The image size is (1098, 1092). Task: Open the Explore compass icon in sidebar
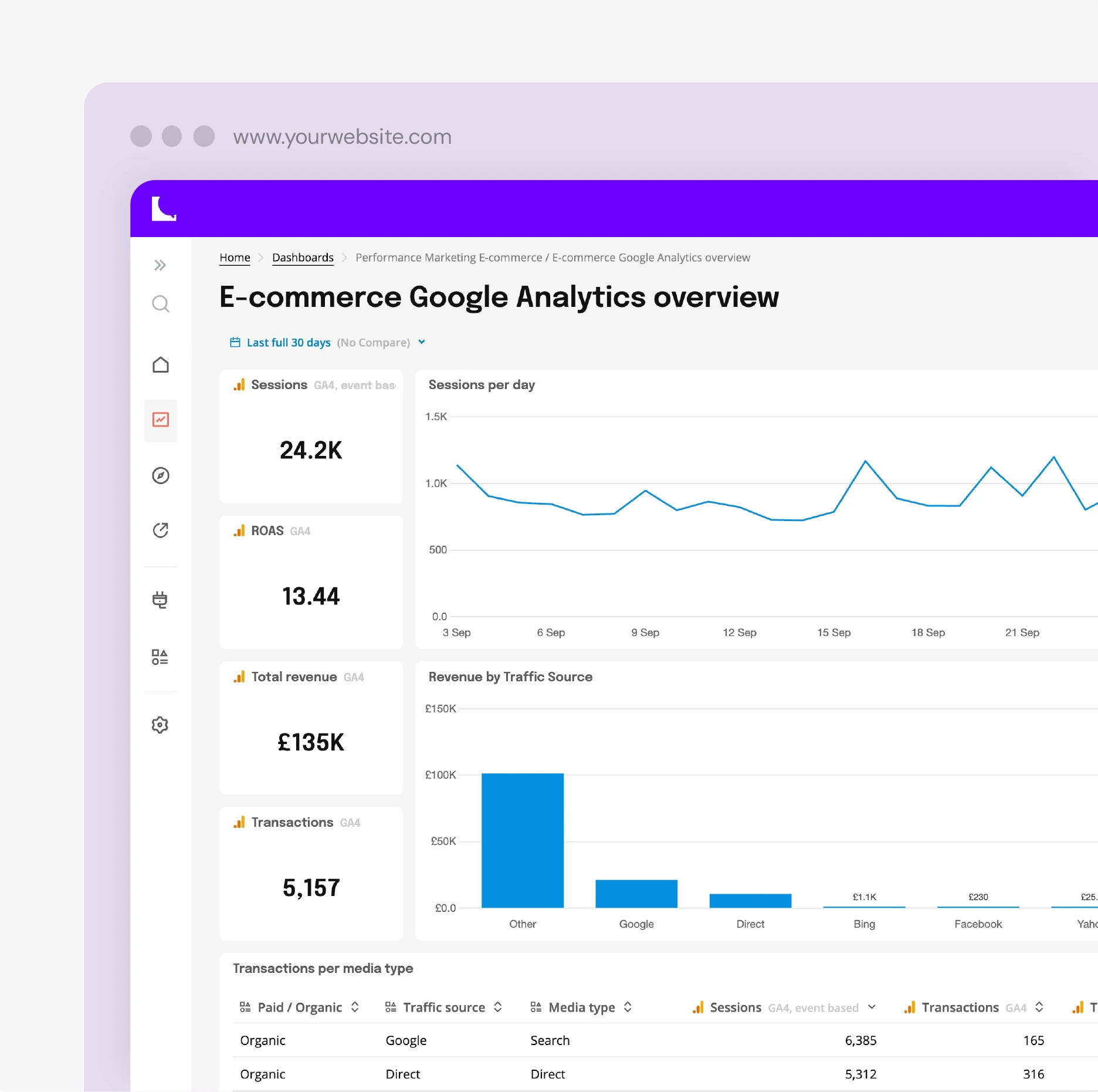[x=160, y=475]
